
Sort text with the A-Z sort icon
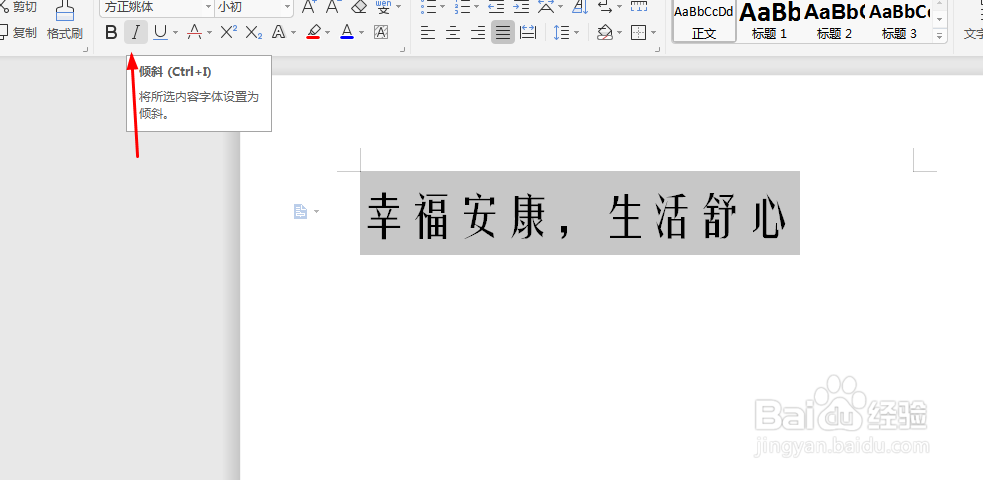580,8
